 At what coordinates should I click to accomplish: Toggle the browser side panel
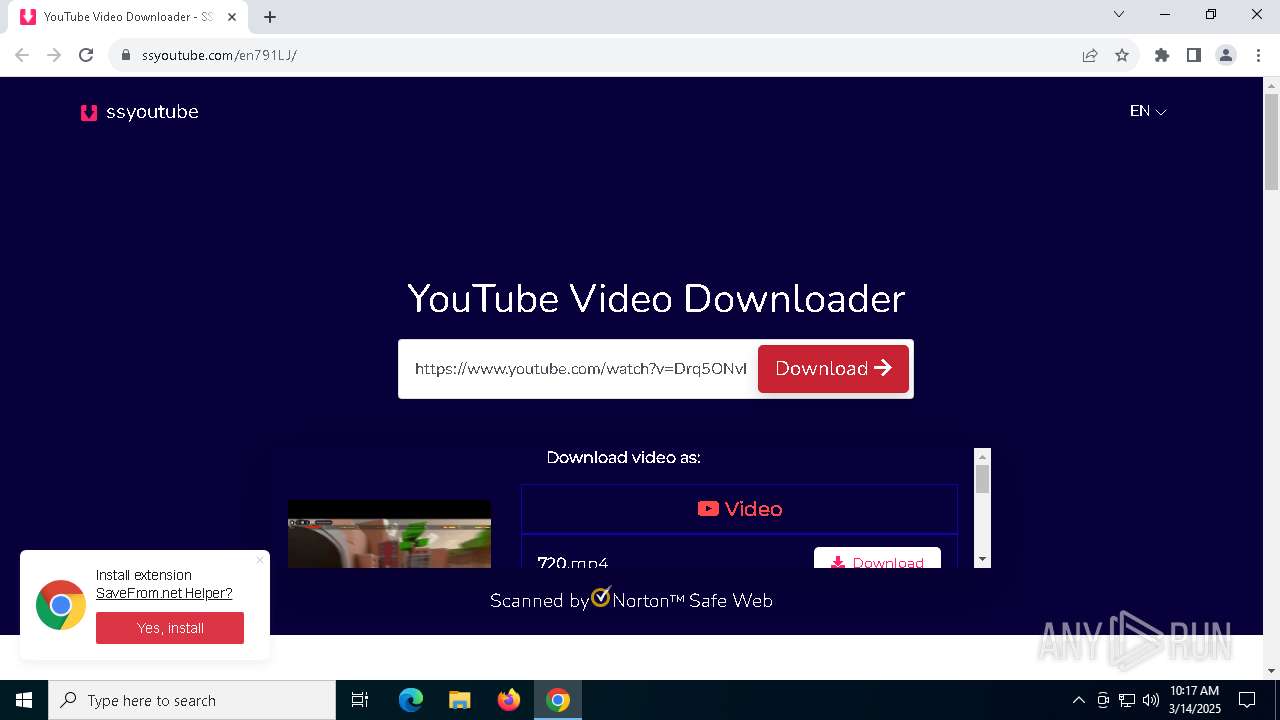[x=1194, y=55]
